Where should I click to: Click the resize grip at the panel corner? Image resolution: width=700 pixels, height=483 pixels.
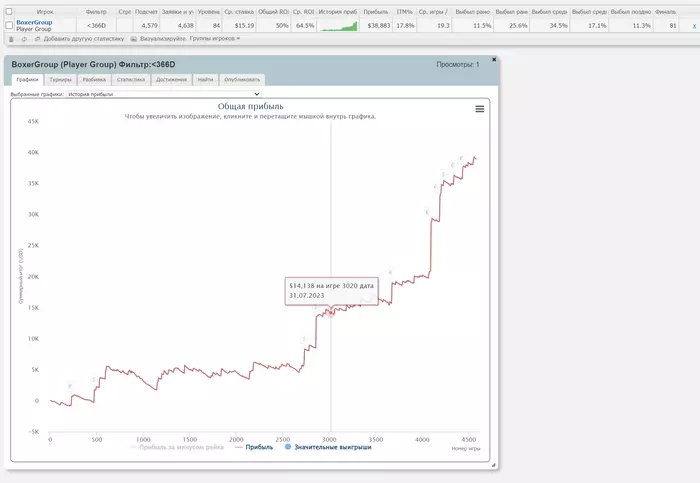[494, 465]
